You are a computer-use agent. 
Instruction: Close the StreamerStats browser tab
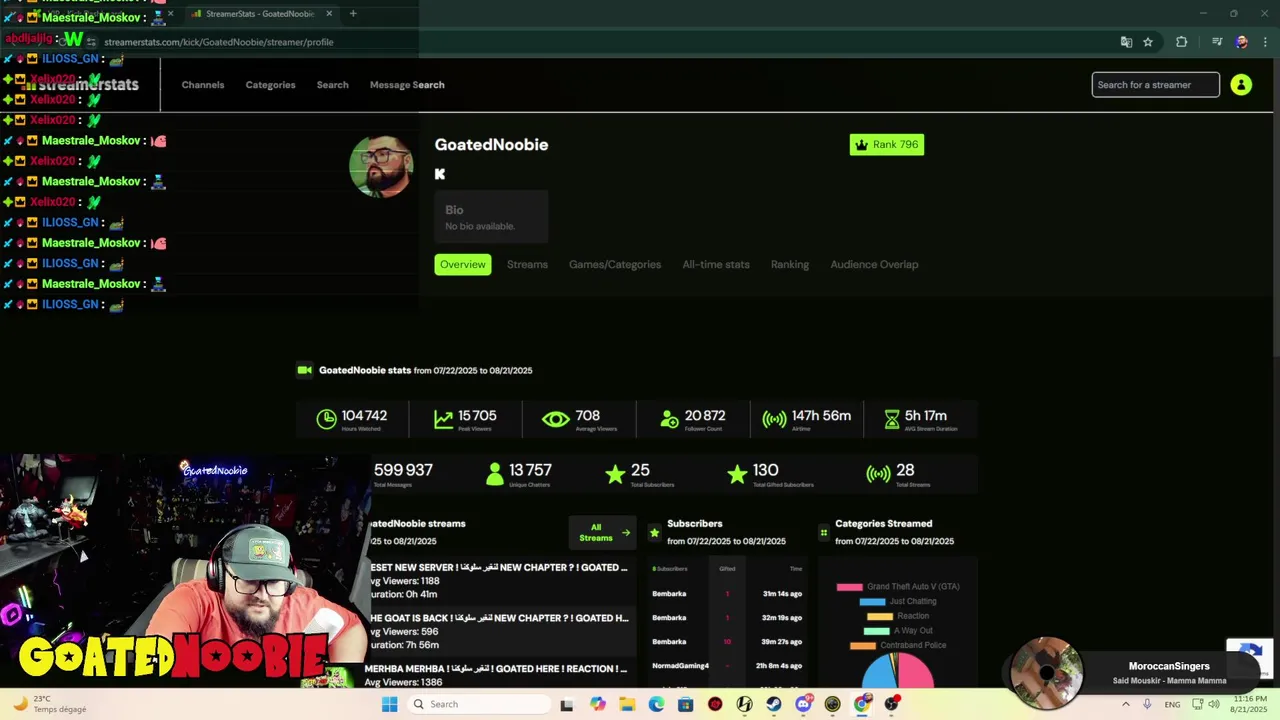pos(329,14)
